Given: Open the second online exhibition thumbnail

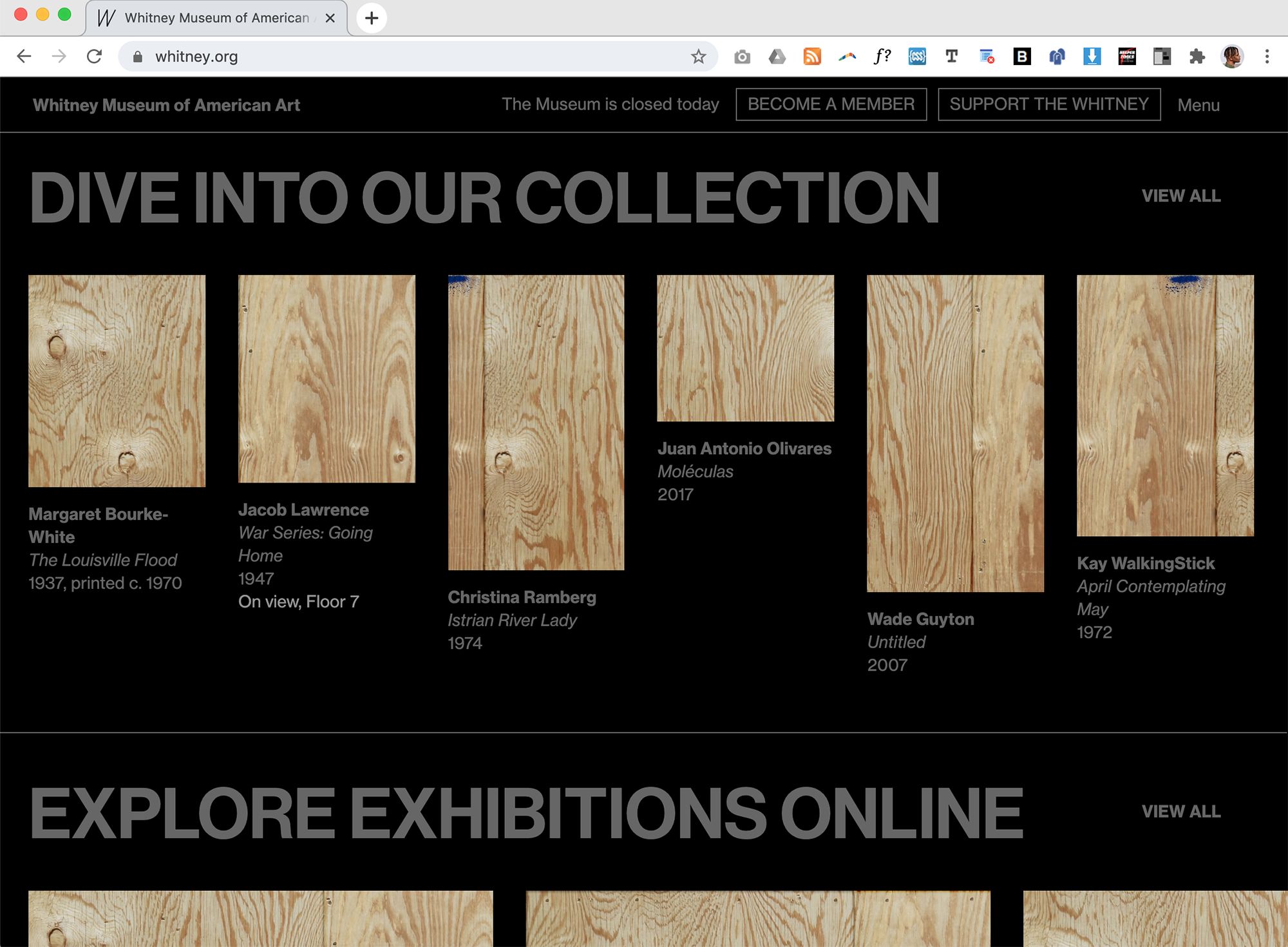Looking at the screenshot, I should tap(758, 919).
